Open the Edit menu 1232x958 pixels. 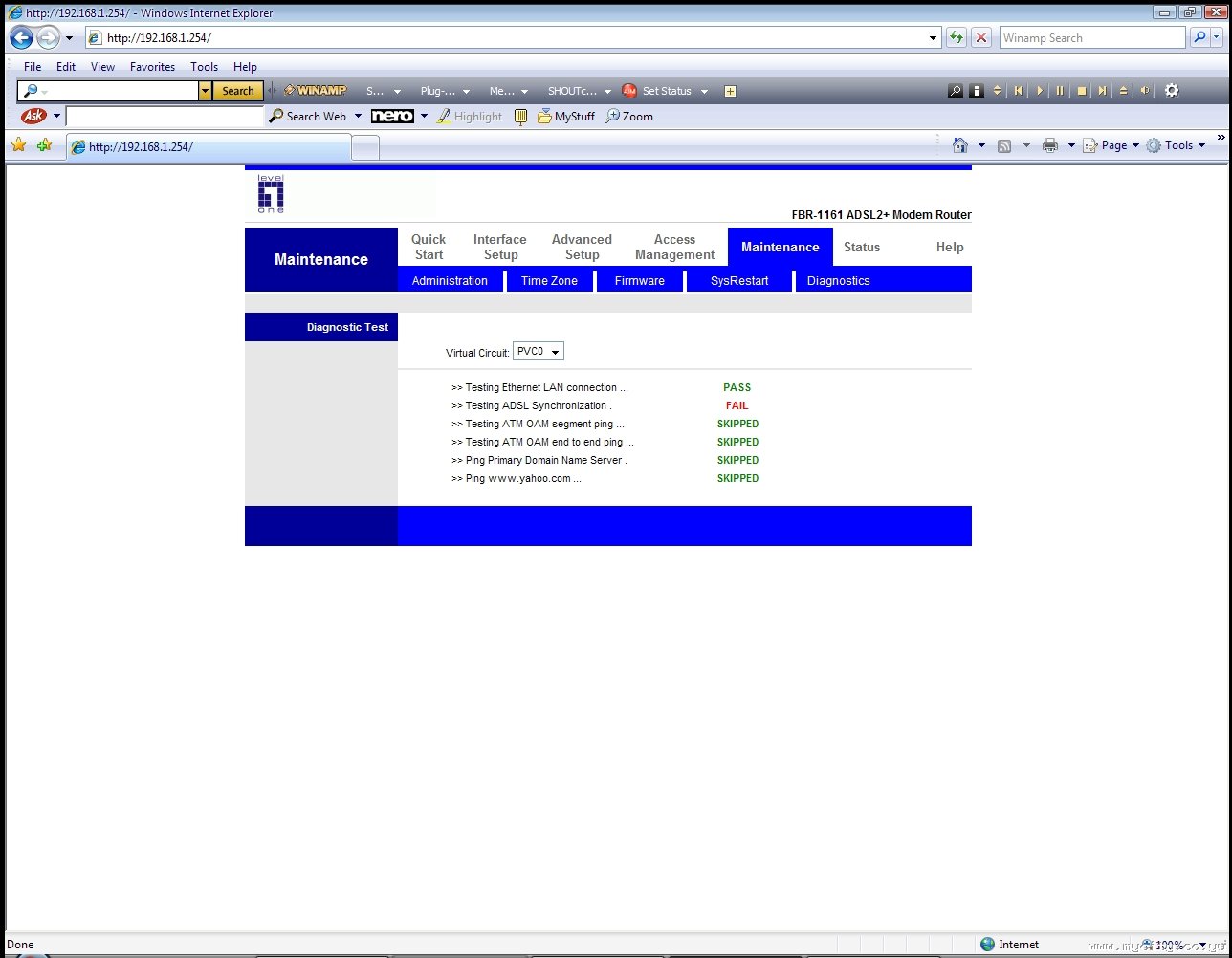coord(66,67)
